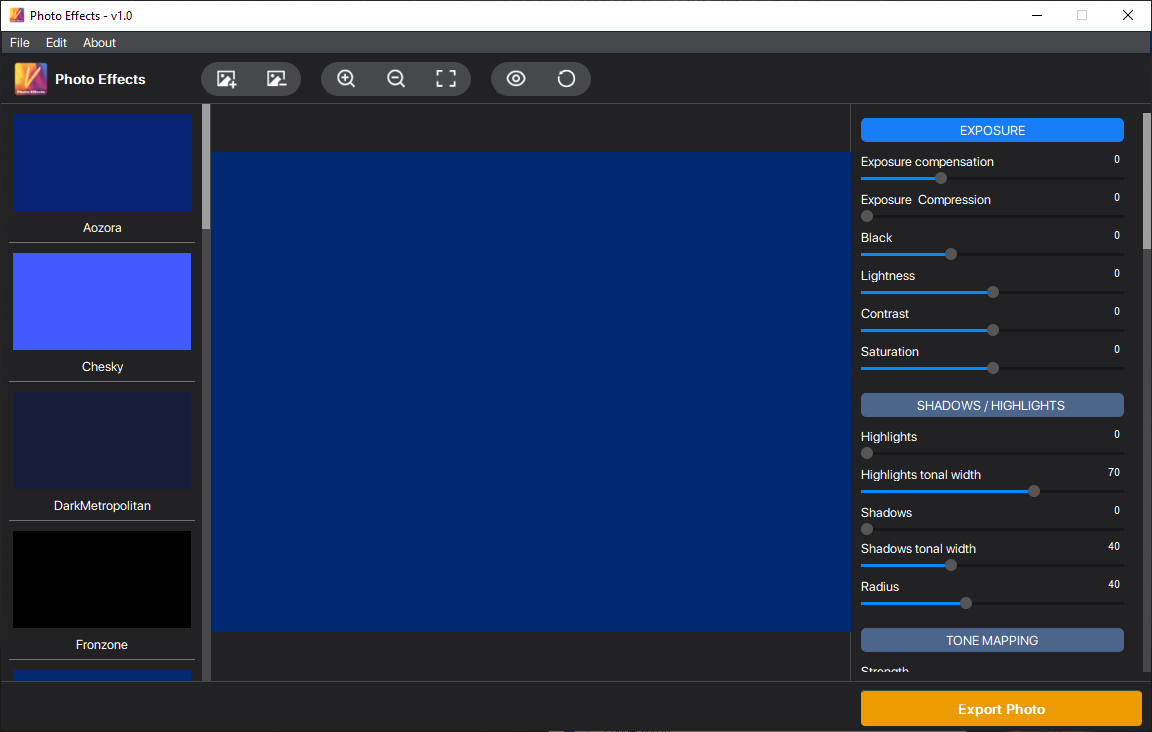Select the Chesky effect thumbnail
Image resolution: width=1152 pixels, height=732 pixels.
click(102, 301)
